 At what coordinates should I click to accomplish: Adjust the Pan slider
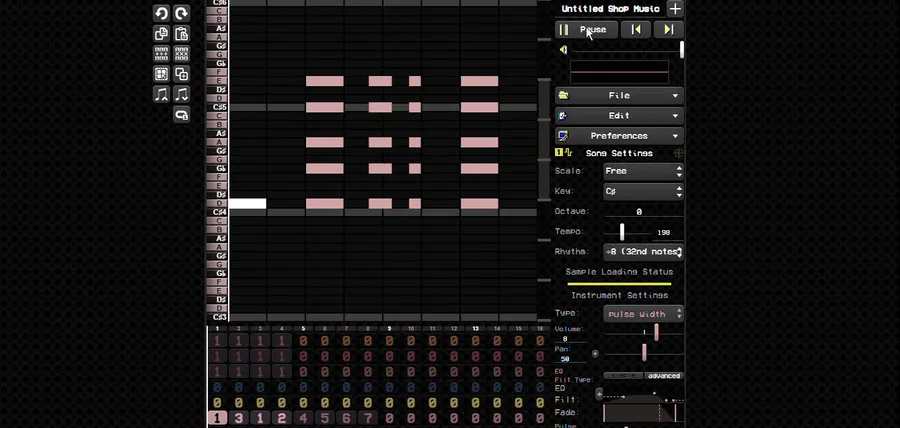point(643,352)
